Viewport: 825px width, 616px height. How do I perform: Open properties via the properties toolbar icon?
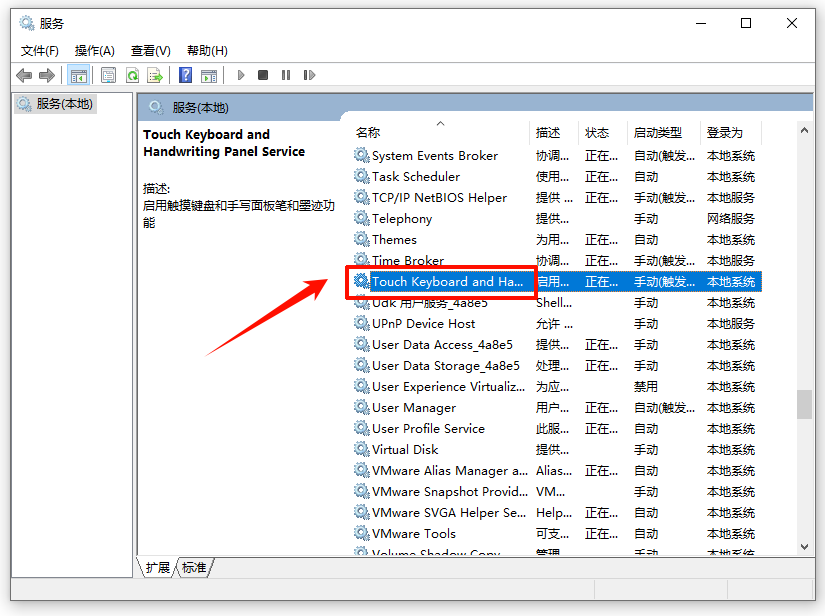click(108, 74)
